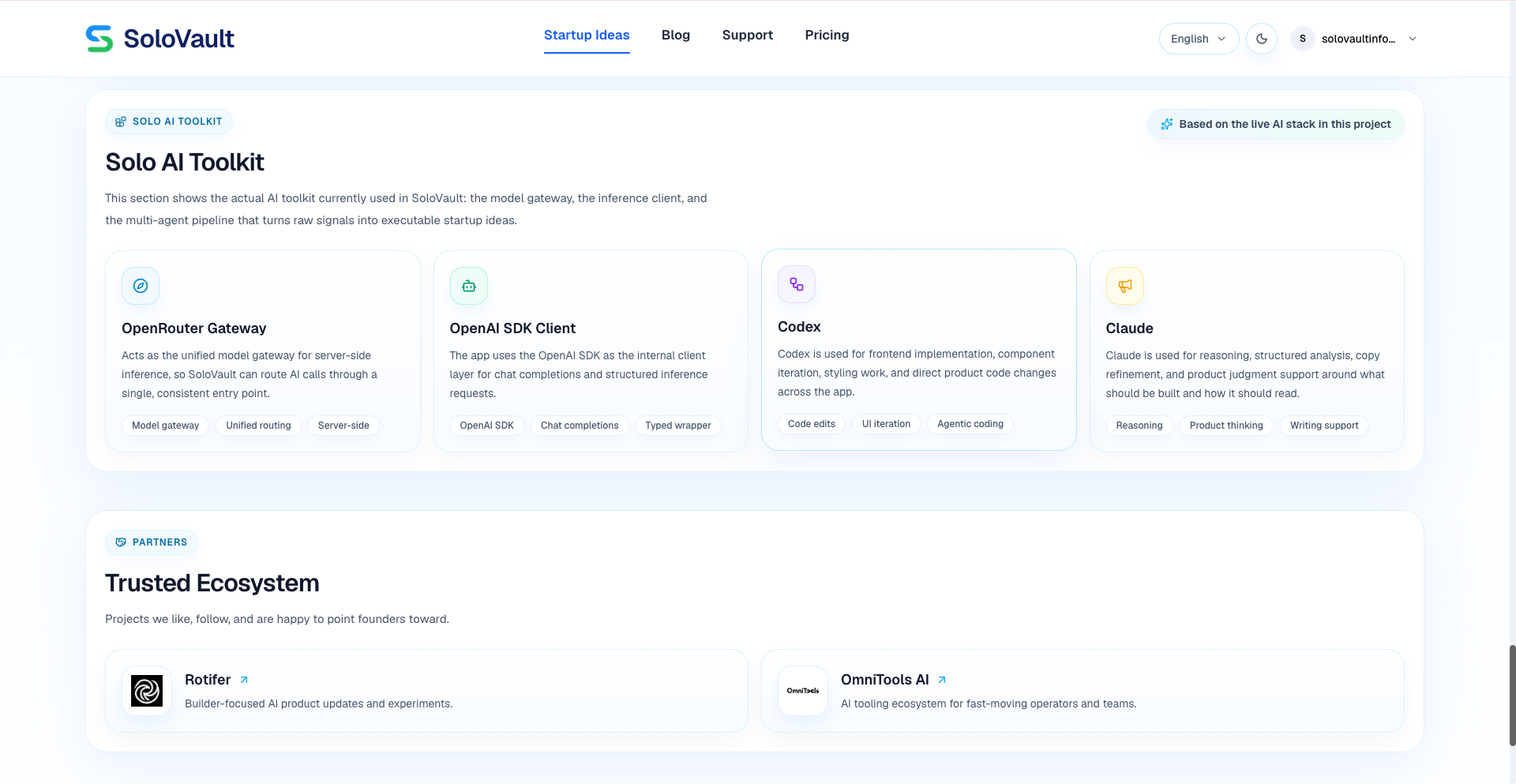1516x784 pixels.
Task: Click the external link arrow beside Rotifer
Action: point(244,680)
